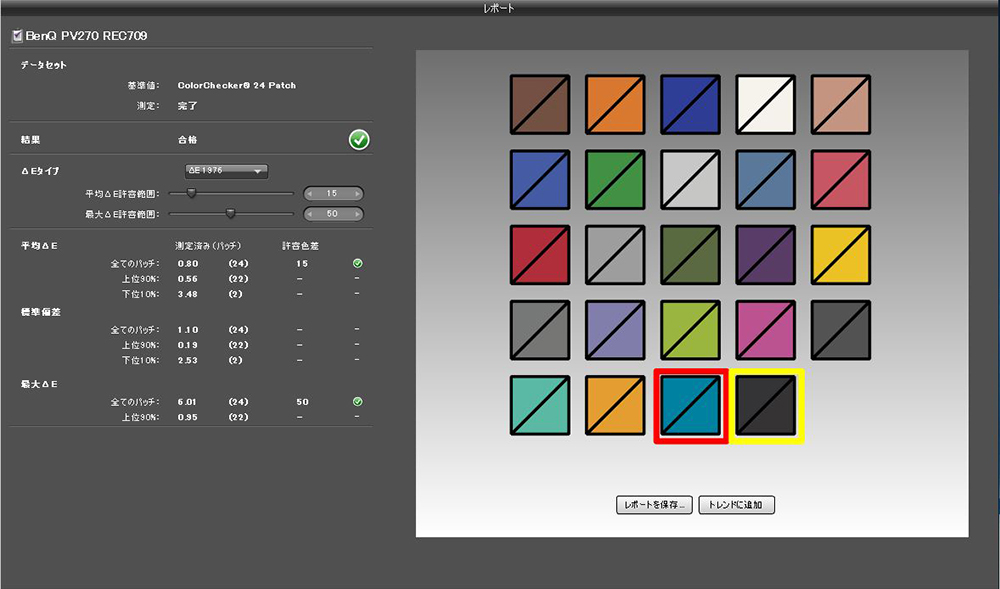Click the BenQ PV270 REC709 profile icon
Image resolution: width=1000 pixels, height=589 pixels.
(x=16, y=36)
